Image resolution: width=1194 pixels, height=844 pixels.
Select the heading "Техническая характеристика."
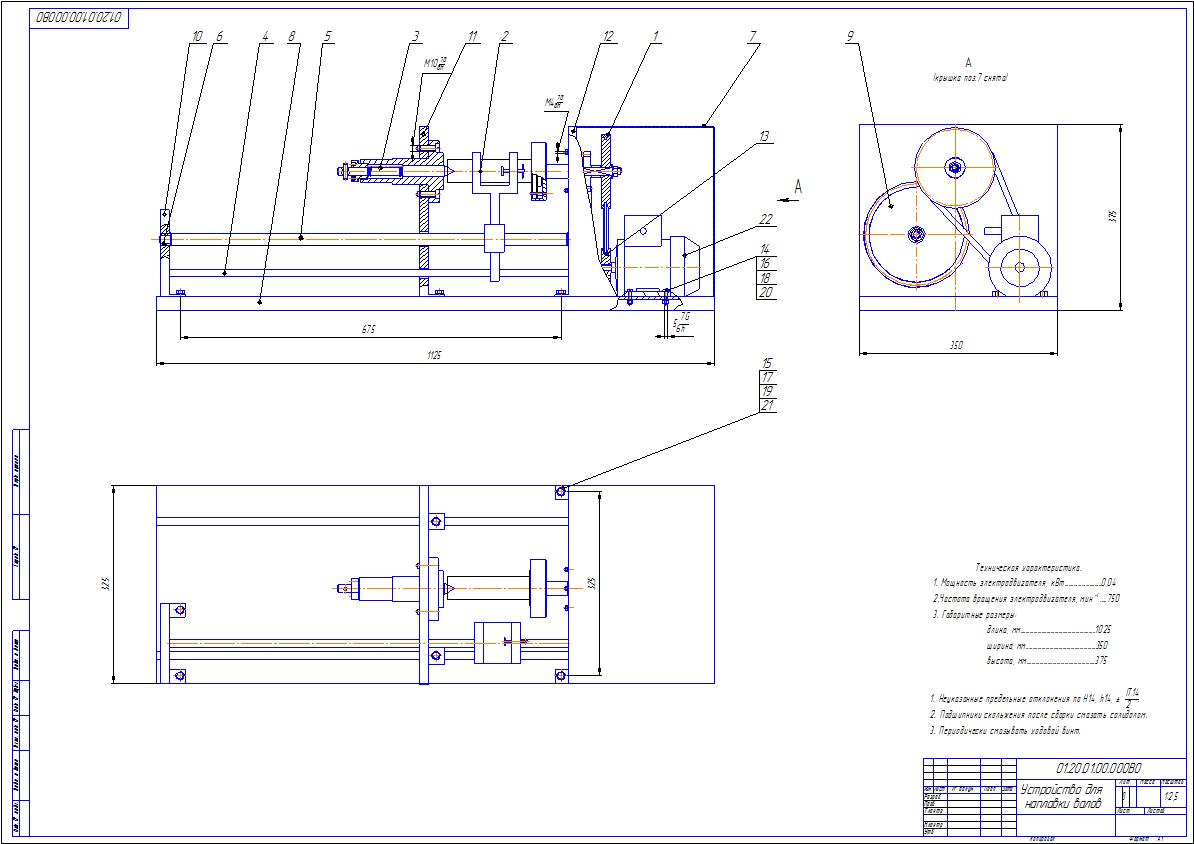coord(1029,567)
